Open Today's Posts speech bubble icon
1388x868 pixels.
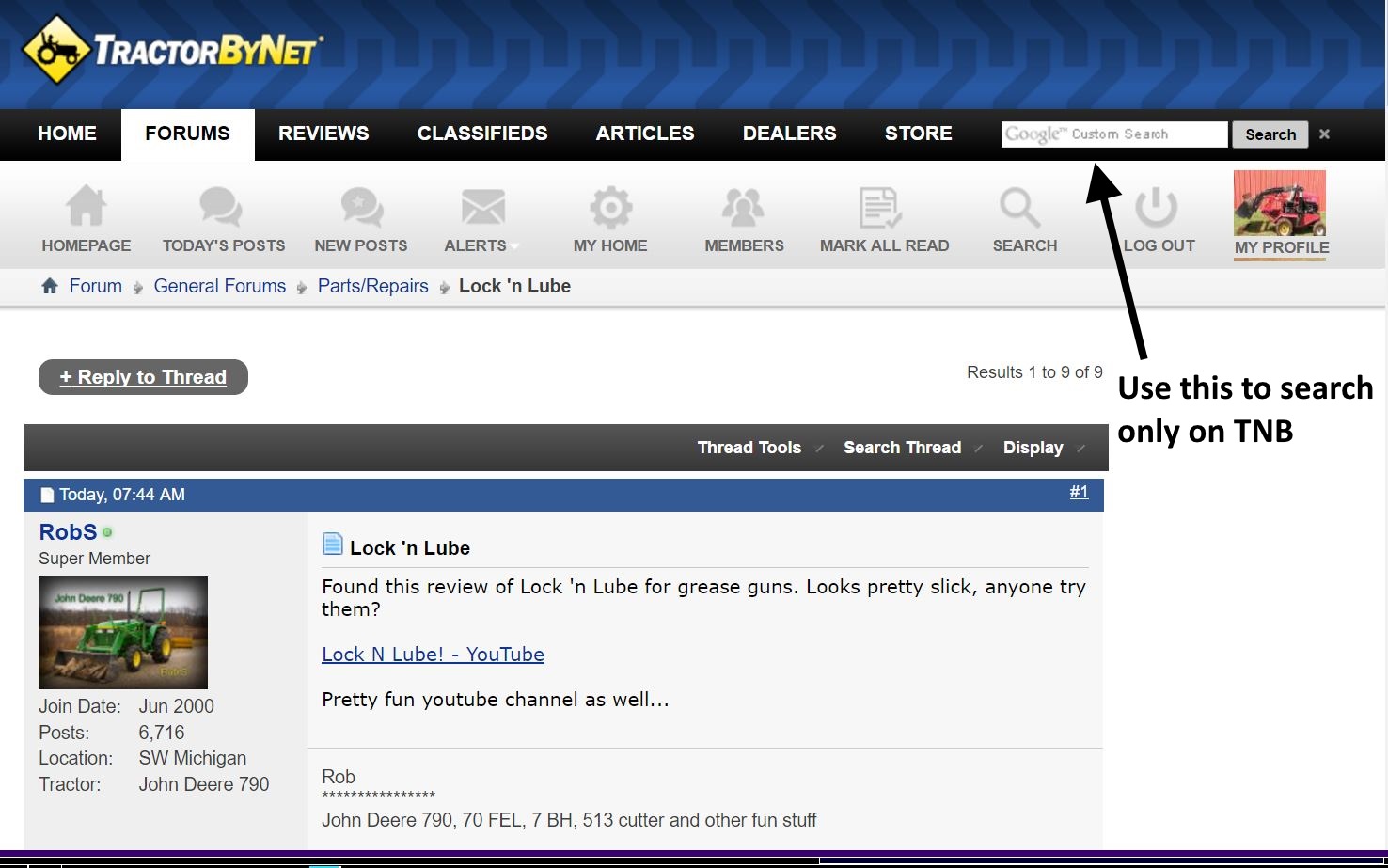click(222, 207)
